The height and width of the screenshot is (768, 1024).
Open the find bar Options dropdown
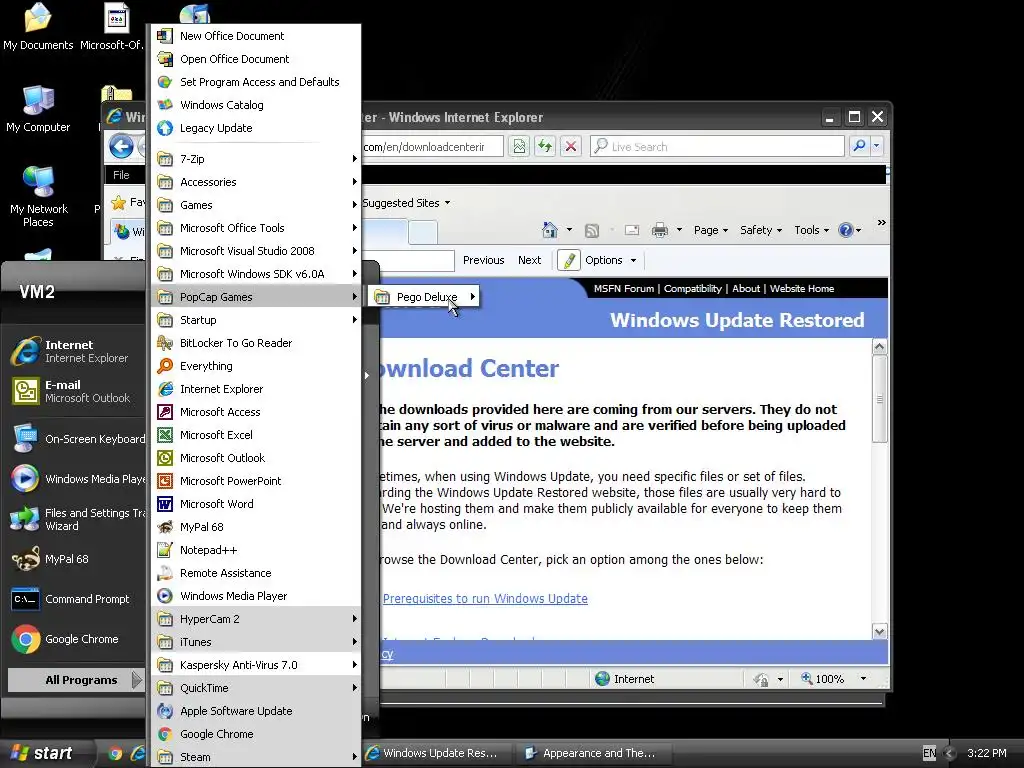[611, 260]
